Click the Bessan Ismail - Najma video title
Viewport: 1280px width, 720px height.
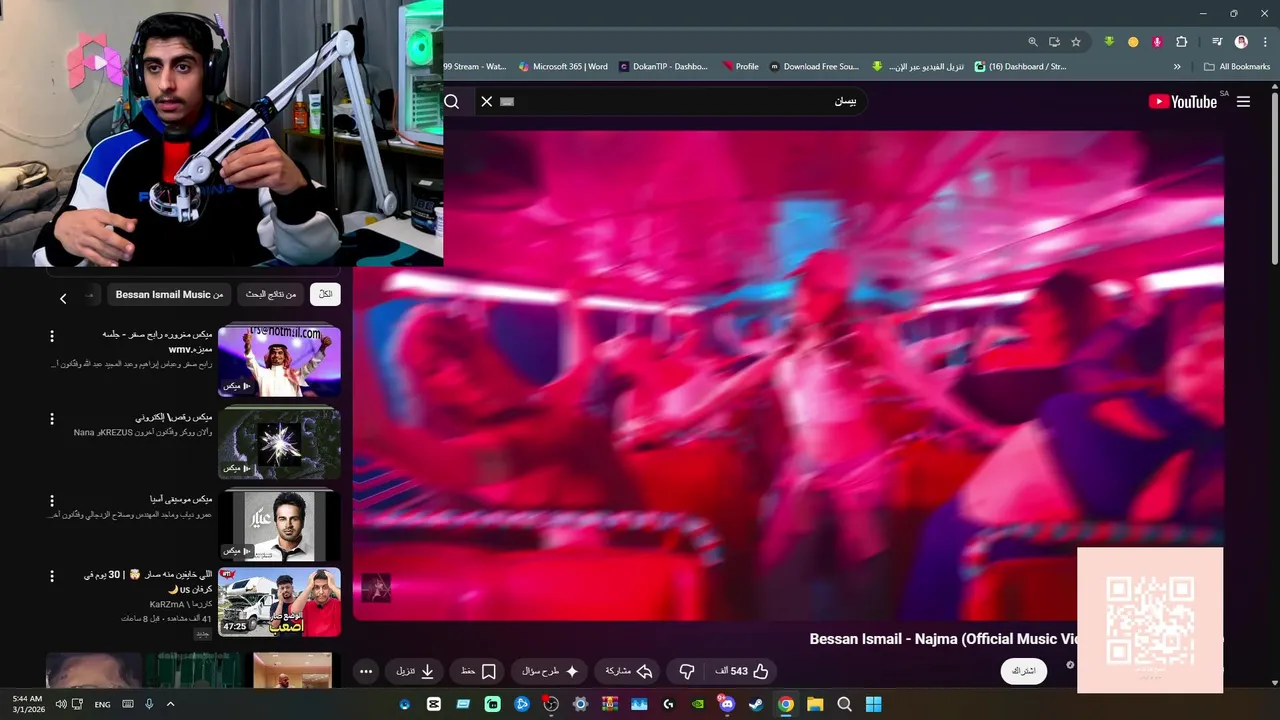[x=943, y=639]
